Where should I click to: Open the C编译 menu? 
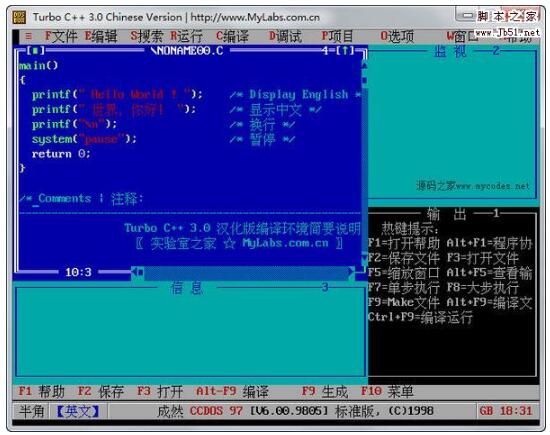pos(232,36)
